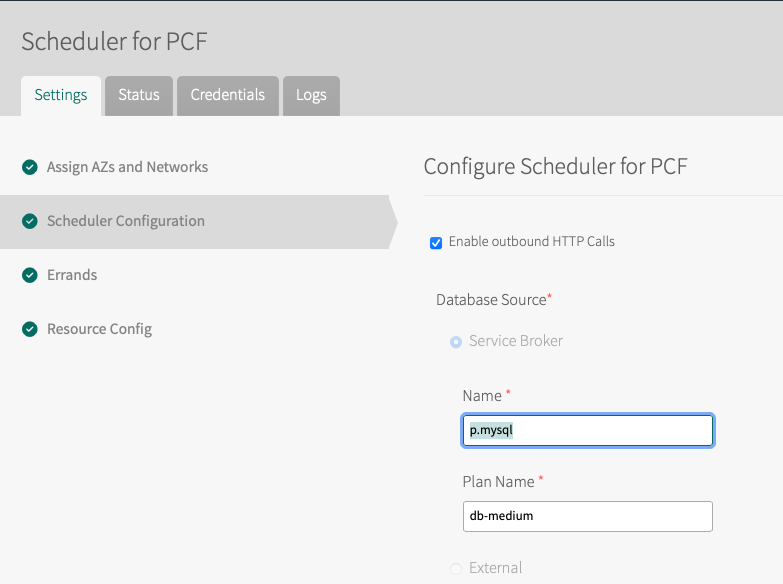The height and width of the screenshot is (584, 783).
Task: Click the Scheduler for PCF page title
Action: [114, 41]
